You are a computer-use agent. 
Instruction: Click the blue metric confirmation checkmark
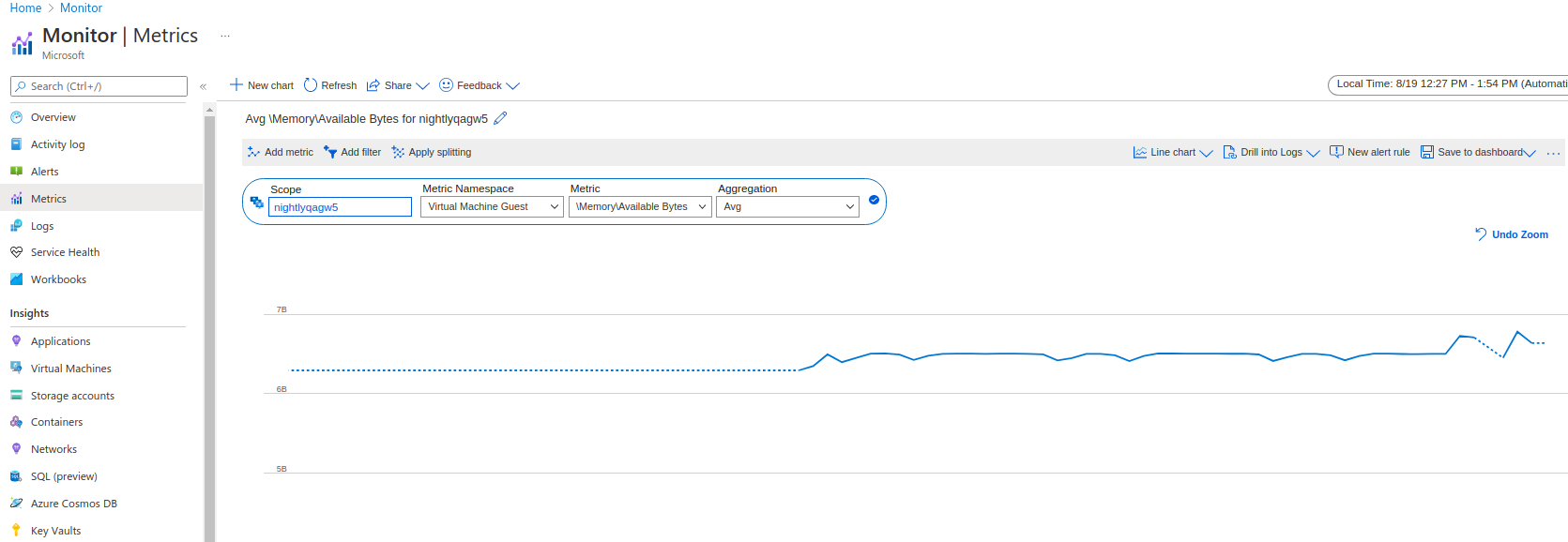tap(874, 200)
